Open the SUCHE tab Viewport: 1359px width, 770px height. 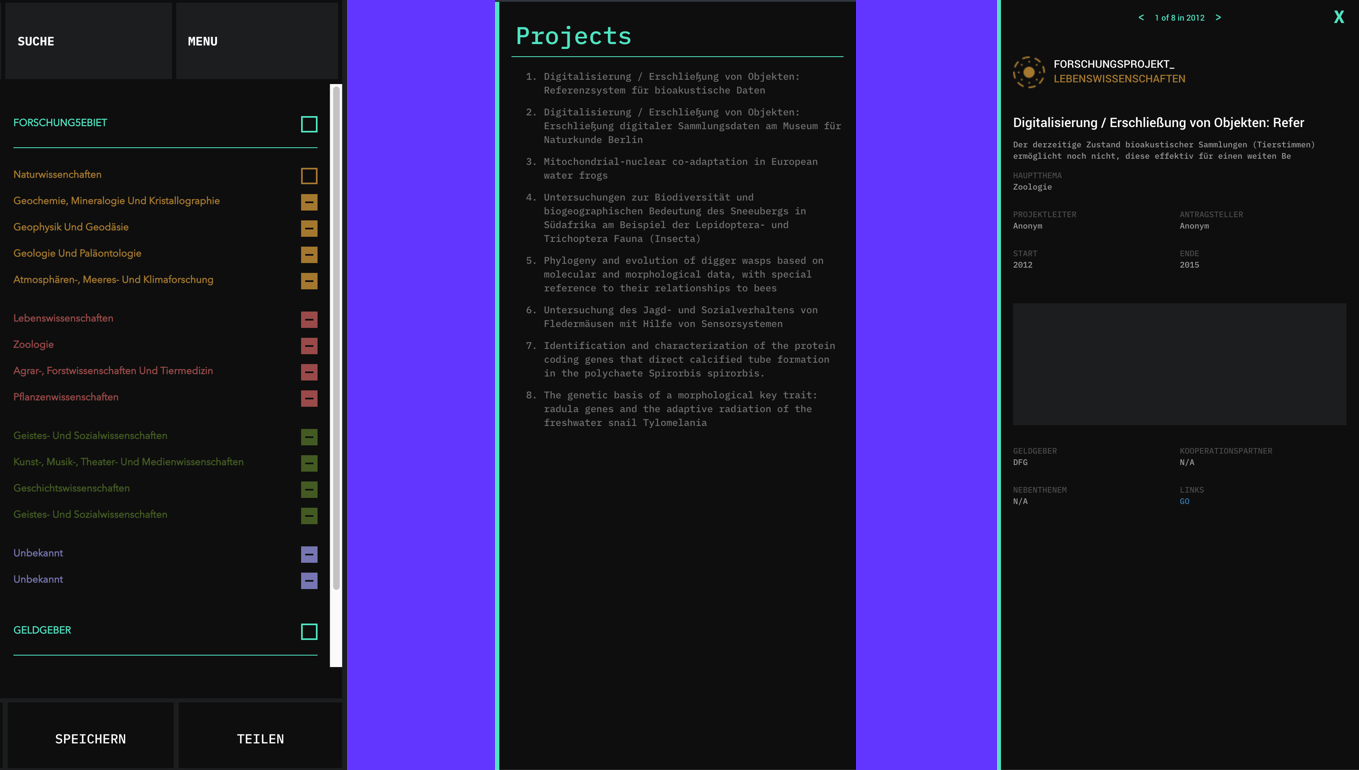click(x=88, y=41)
